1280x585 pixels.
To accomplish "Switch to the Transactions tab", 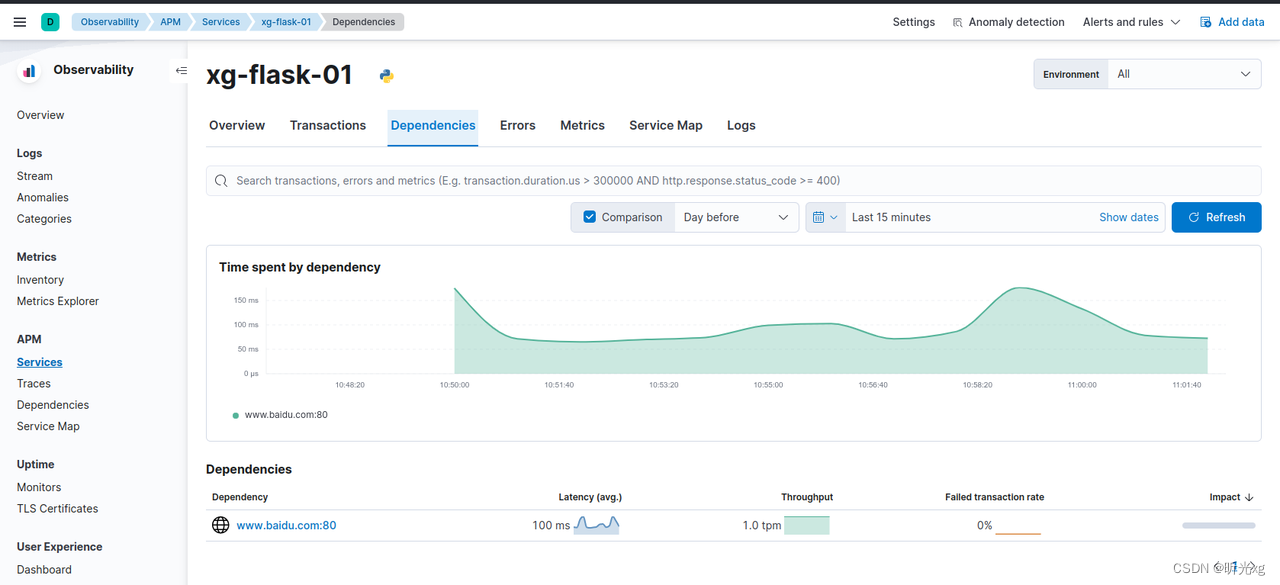I will pyautogui.click(x=328, y=125).
